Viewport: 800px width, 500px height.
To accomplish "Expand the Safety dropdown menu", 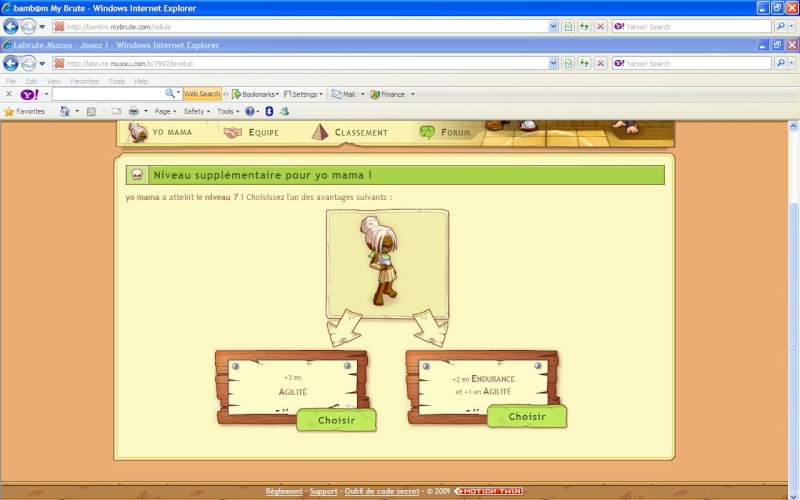I will pyautogui.click(x=196, y=111).
